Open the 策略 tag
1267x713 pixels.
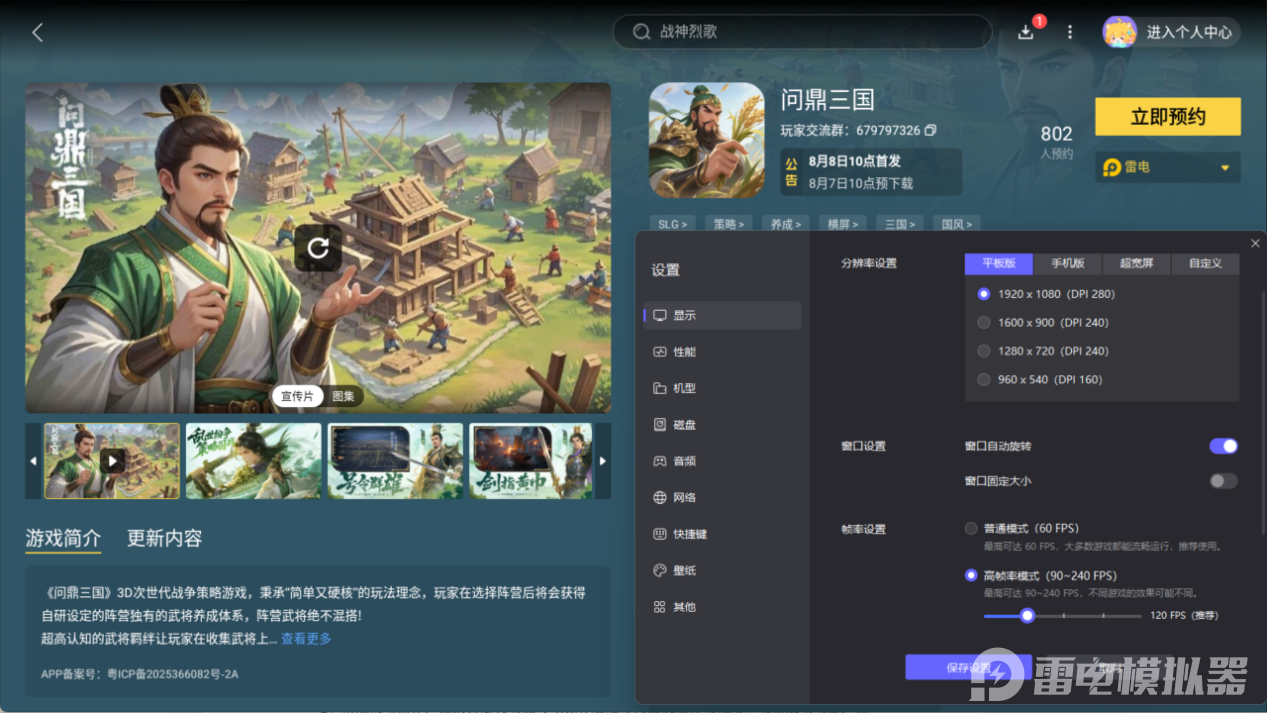(728, 224)
